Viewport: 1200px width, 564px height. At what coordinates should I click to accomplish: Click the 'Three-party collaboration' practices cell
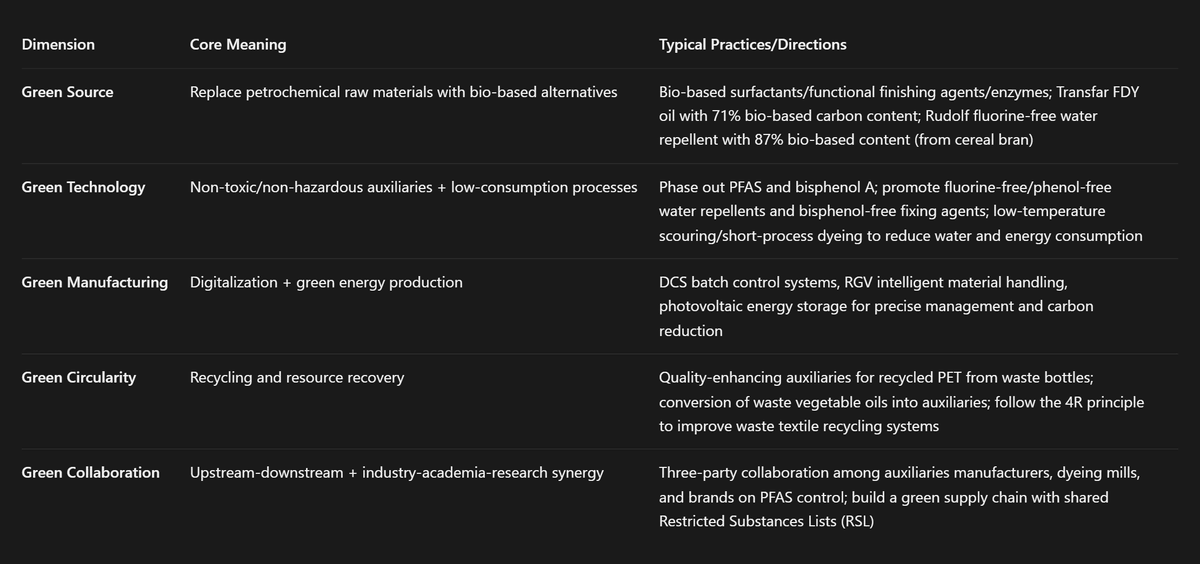(x=899, y=496)
